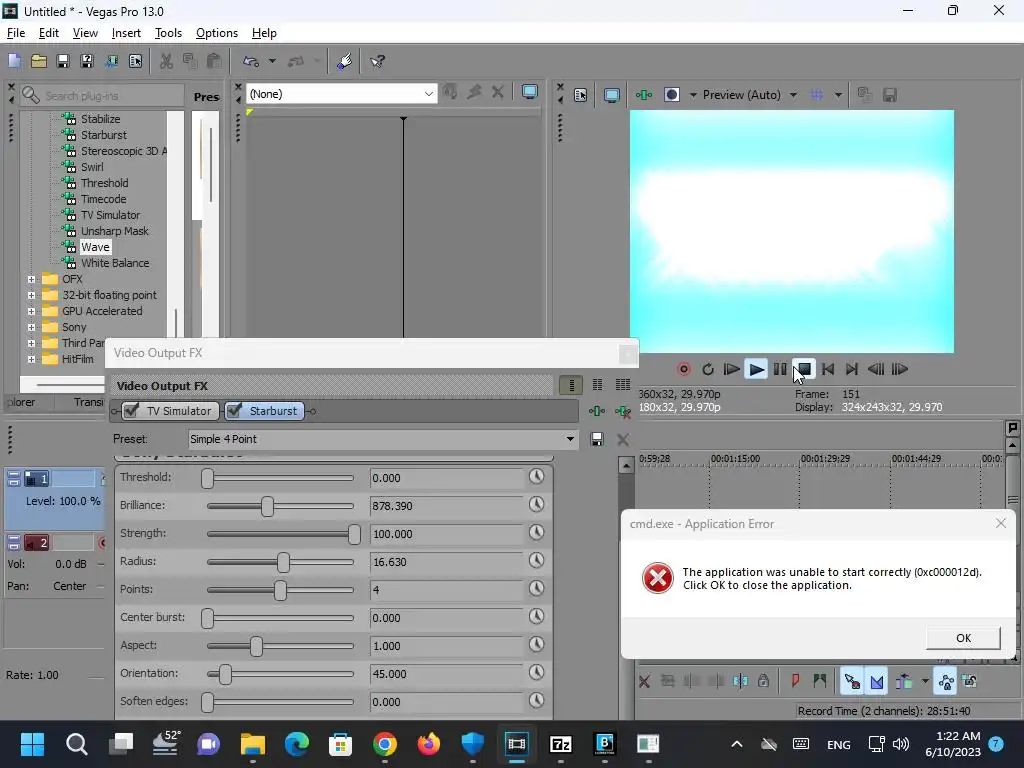Open the File menu
Image resolution: width=1024 pixels, height=768 pixels.
tap(16, 33)
